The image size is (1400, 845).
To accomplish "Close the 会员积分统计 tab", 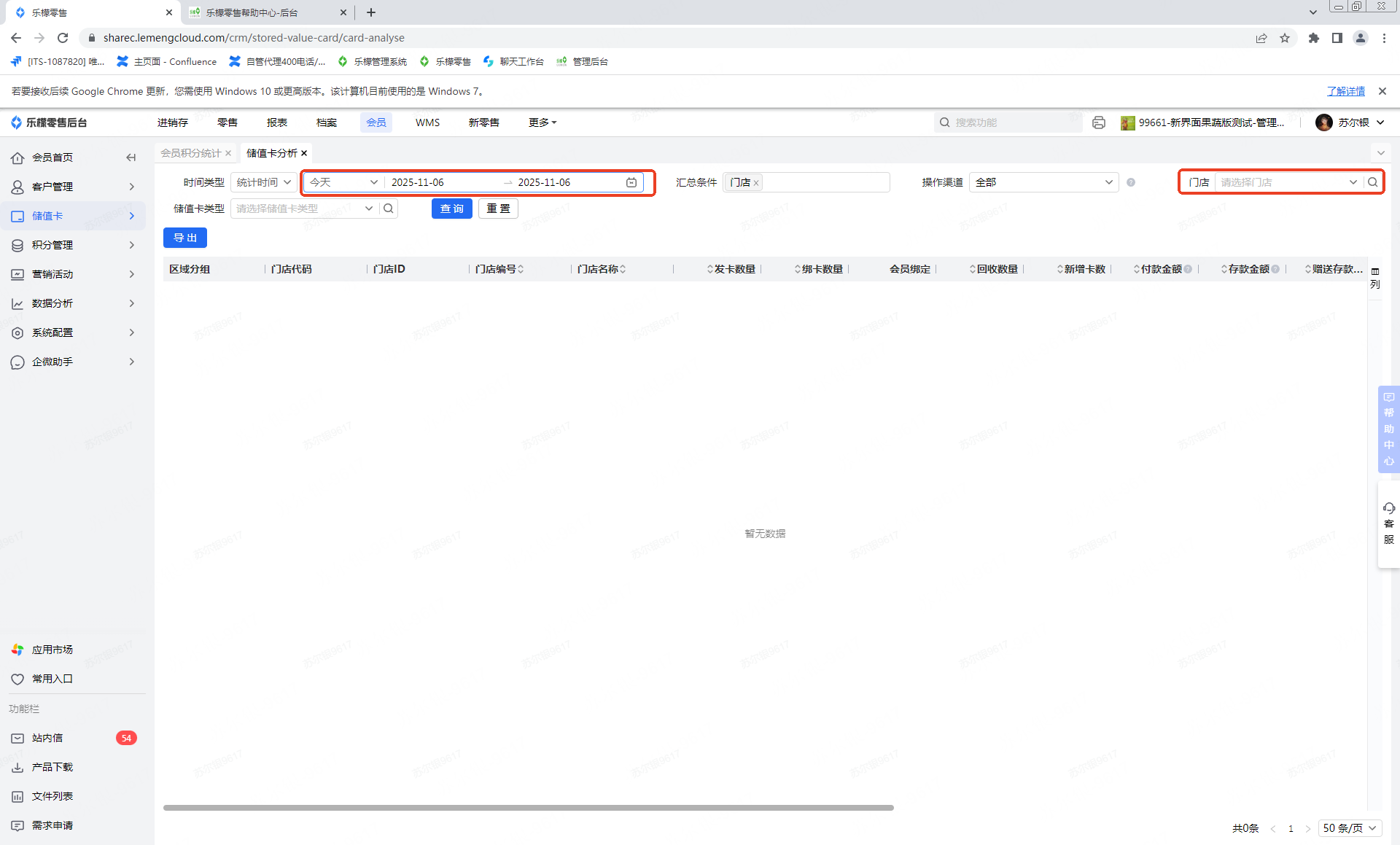I will click(x=228, y=153).
